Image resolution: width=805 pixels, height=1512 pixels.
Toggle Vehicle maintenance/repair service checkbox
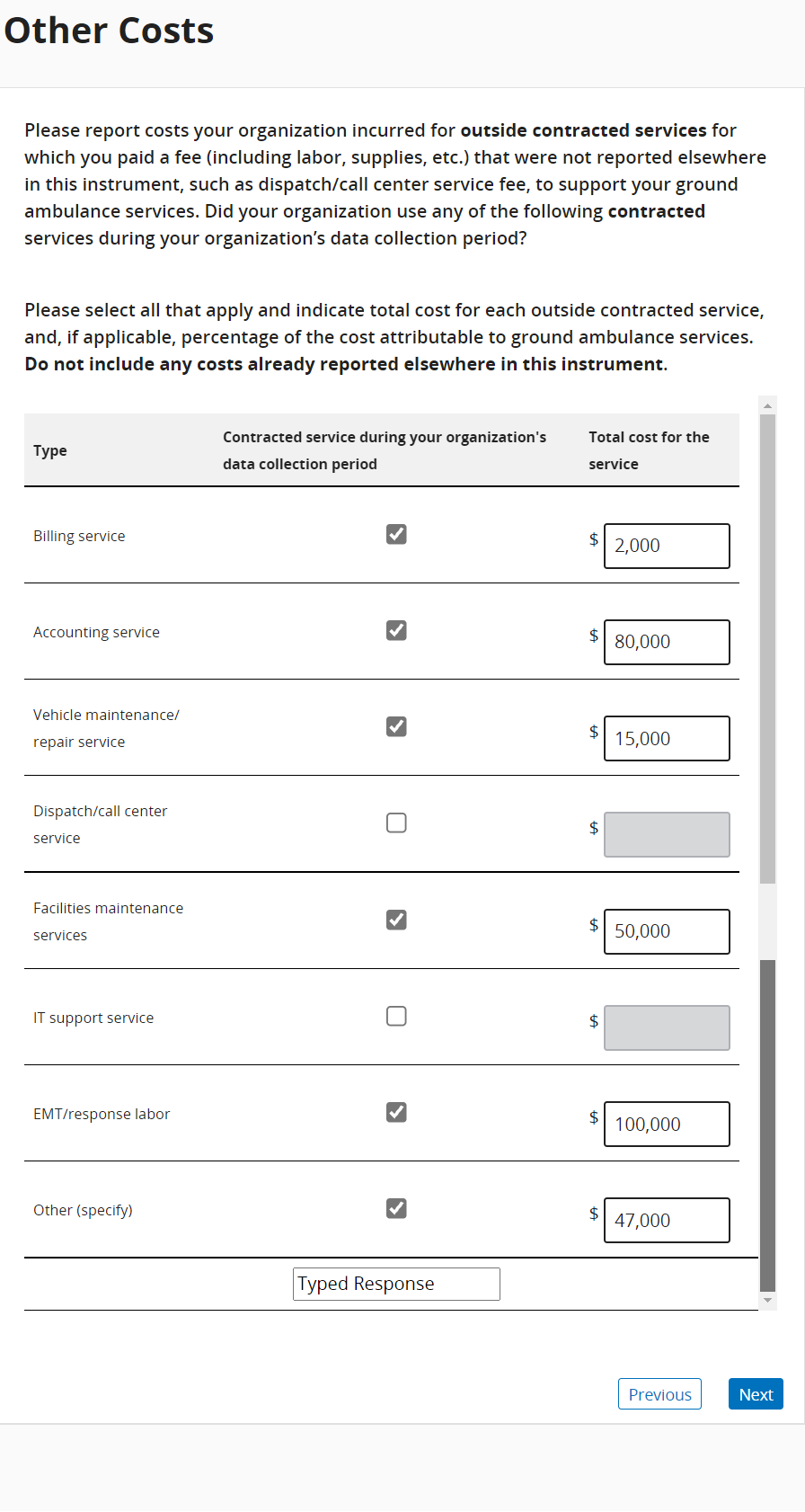point(396,727)
